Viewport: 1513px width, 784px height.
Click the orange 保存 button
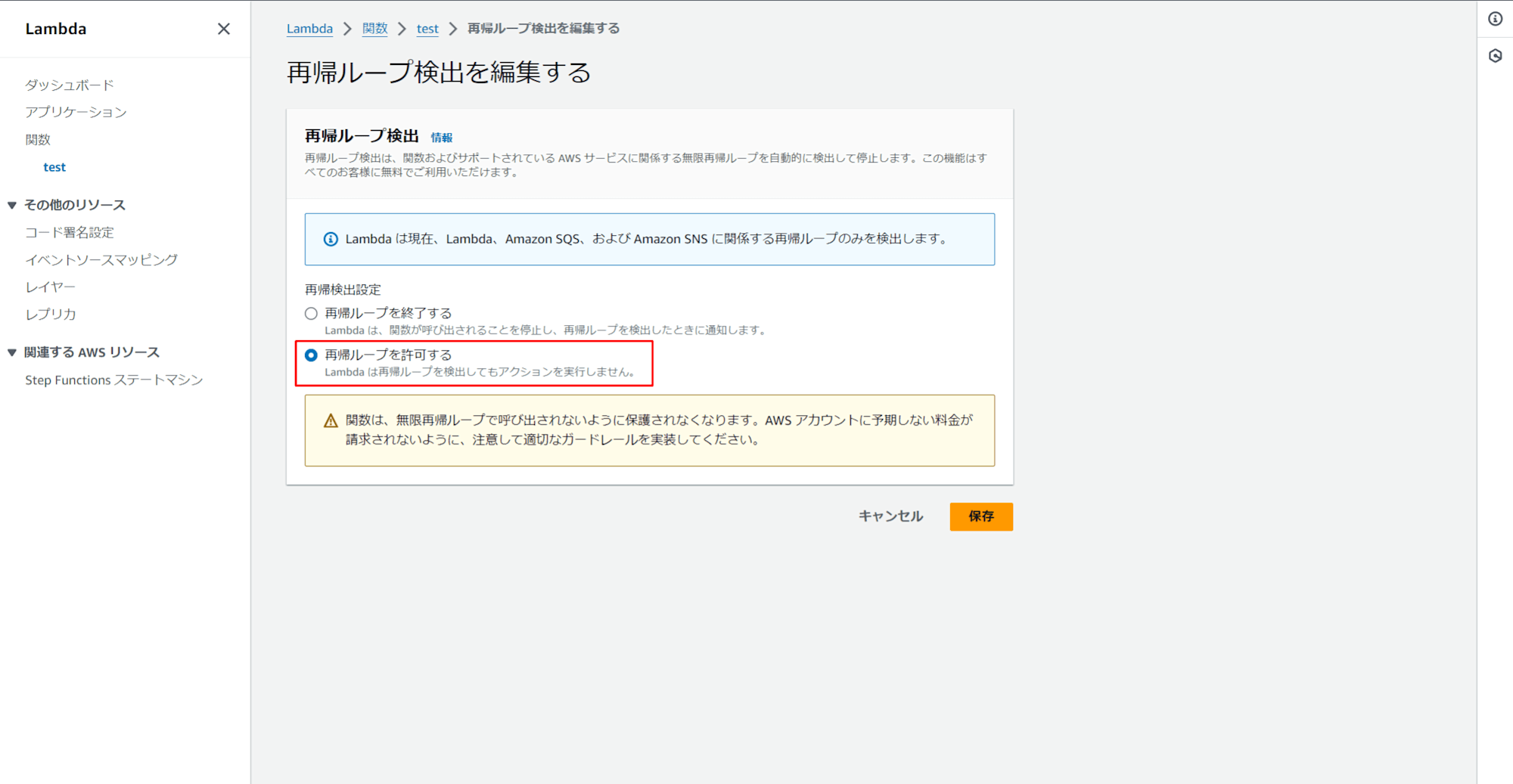point(981,516)
